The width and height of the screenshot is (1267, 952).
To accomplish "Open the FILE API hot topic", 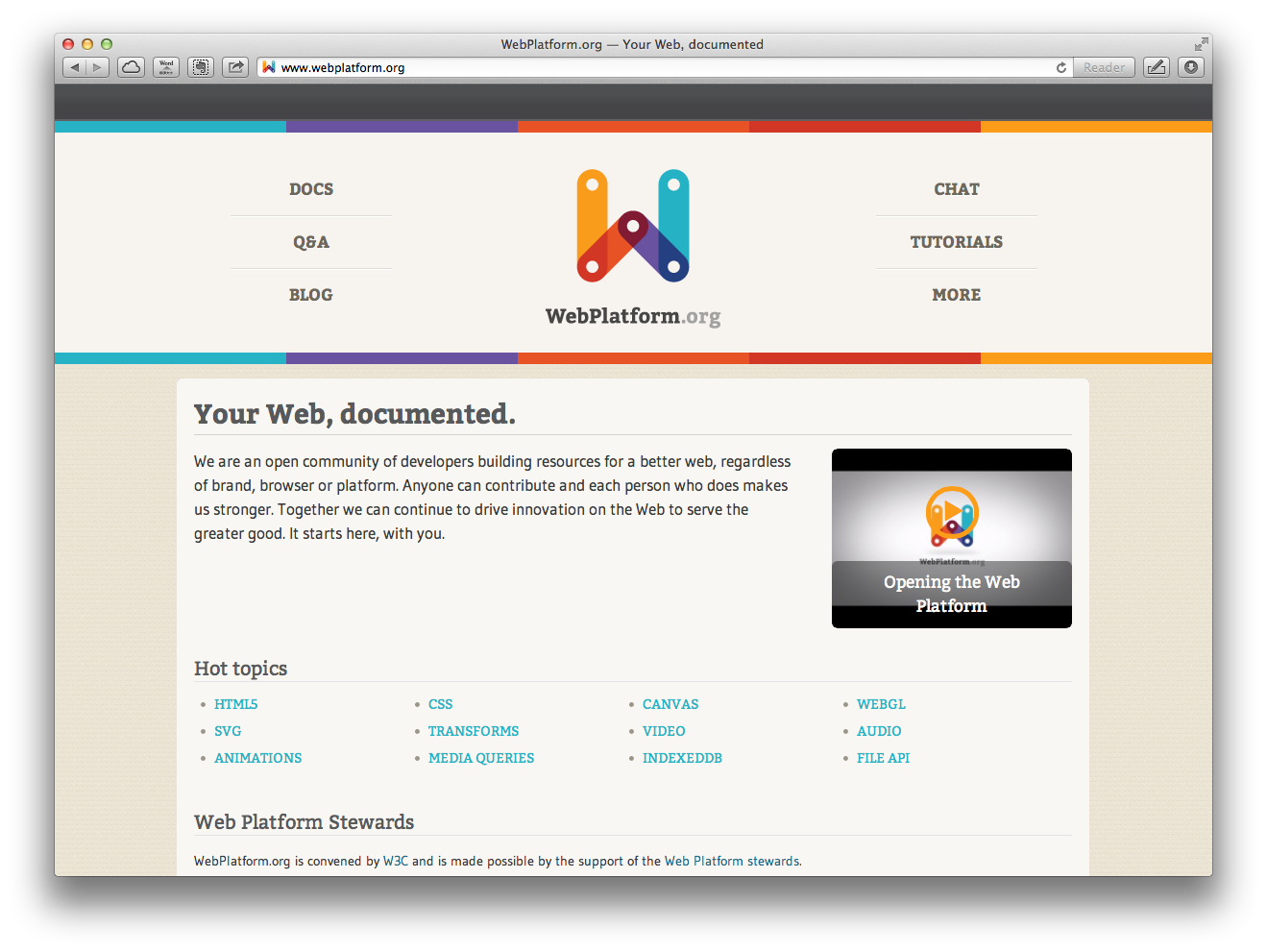I will click(x=883, y=758).
